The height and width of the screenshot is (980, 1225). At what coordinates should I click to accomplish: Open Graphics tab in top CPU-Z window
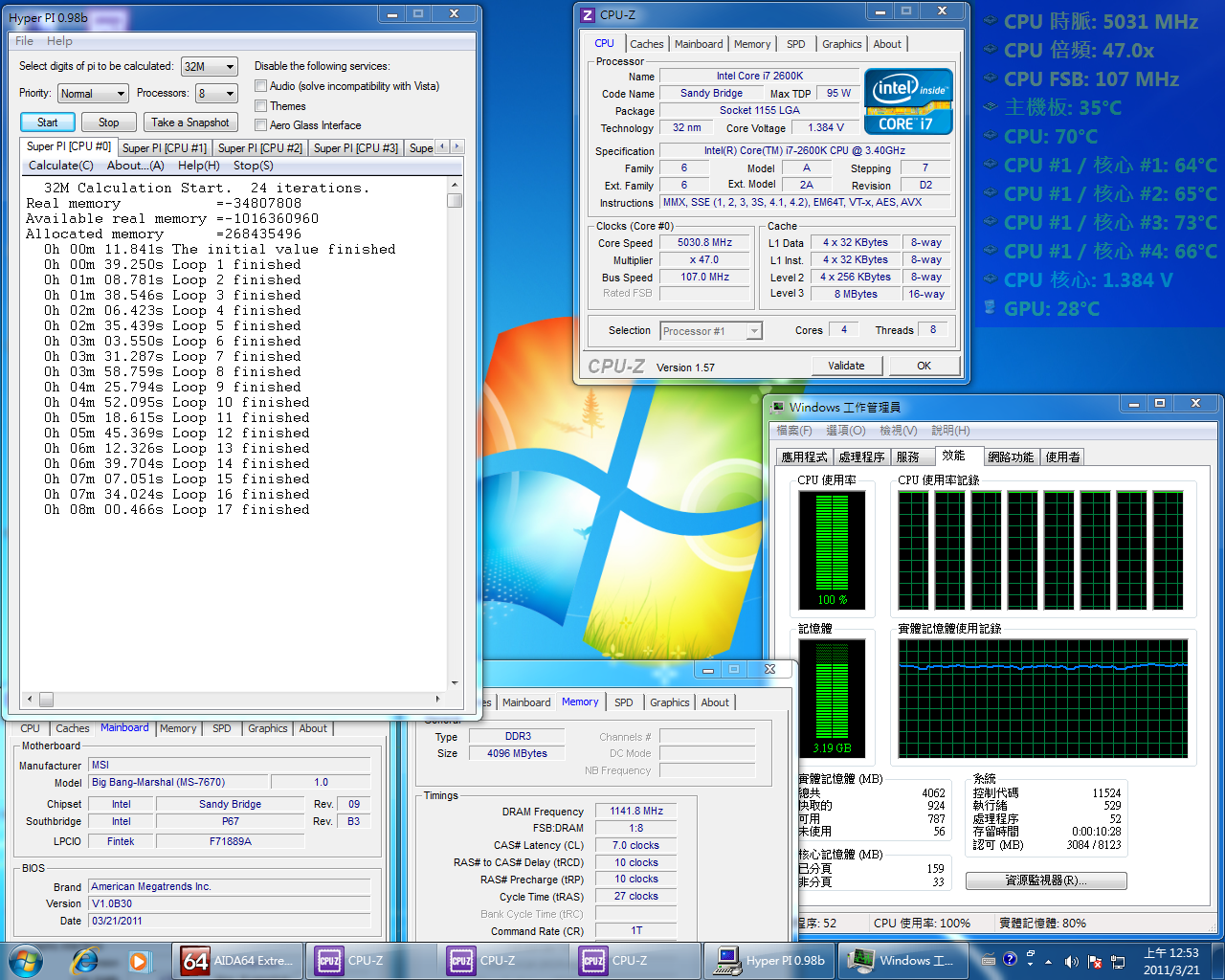click(x=841, y=44)
